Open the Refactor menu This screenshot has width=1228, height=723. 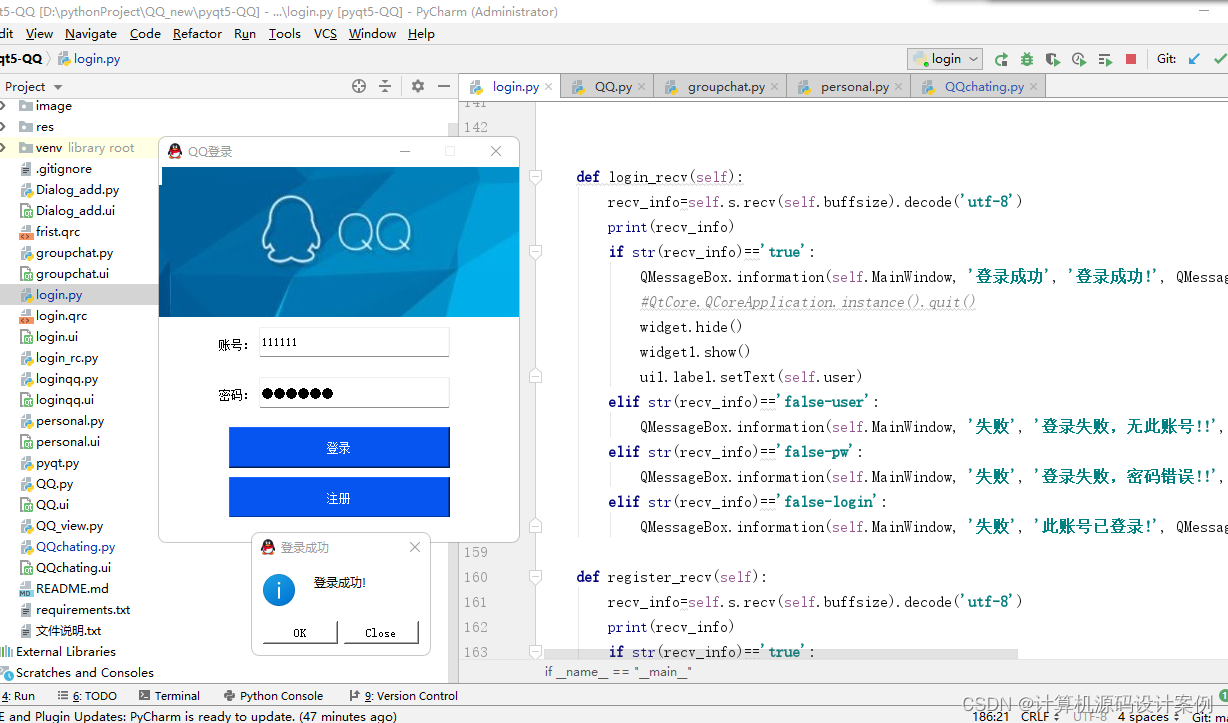tap(197, 34)
